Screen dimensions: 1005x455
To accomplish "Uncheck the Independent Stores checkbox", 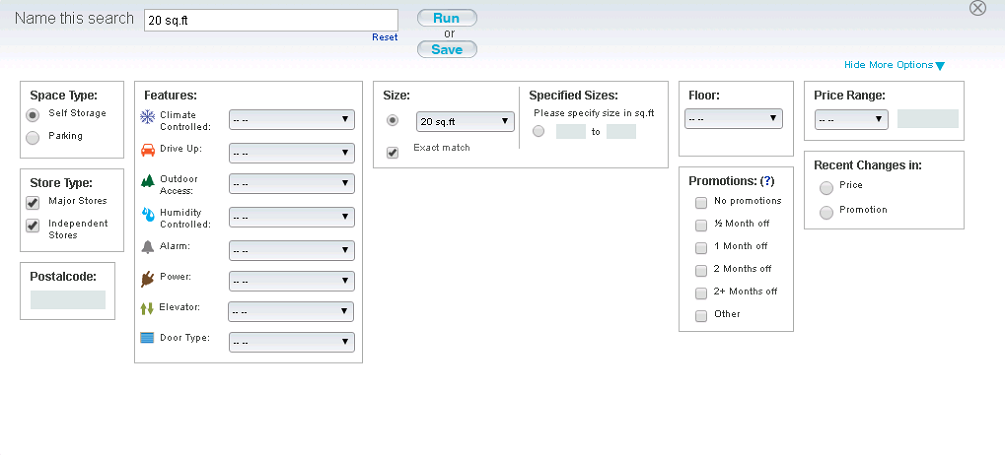I will [33, 226].
